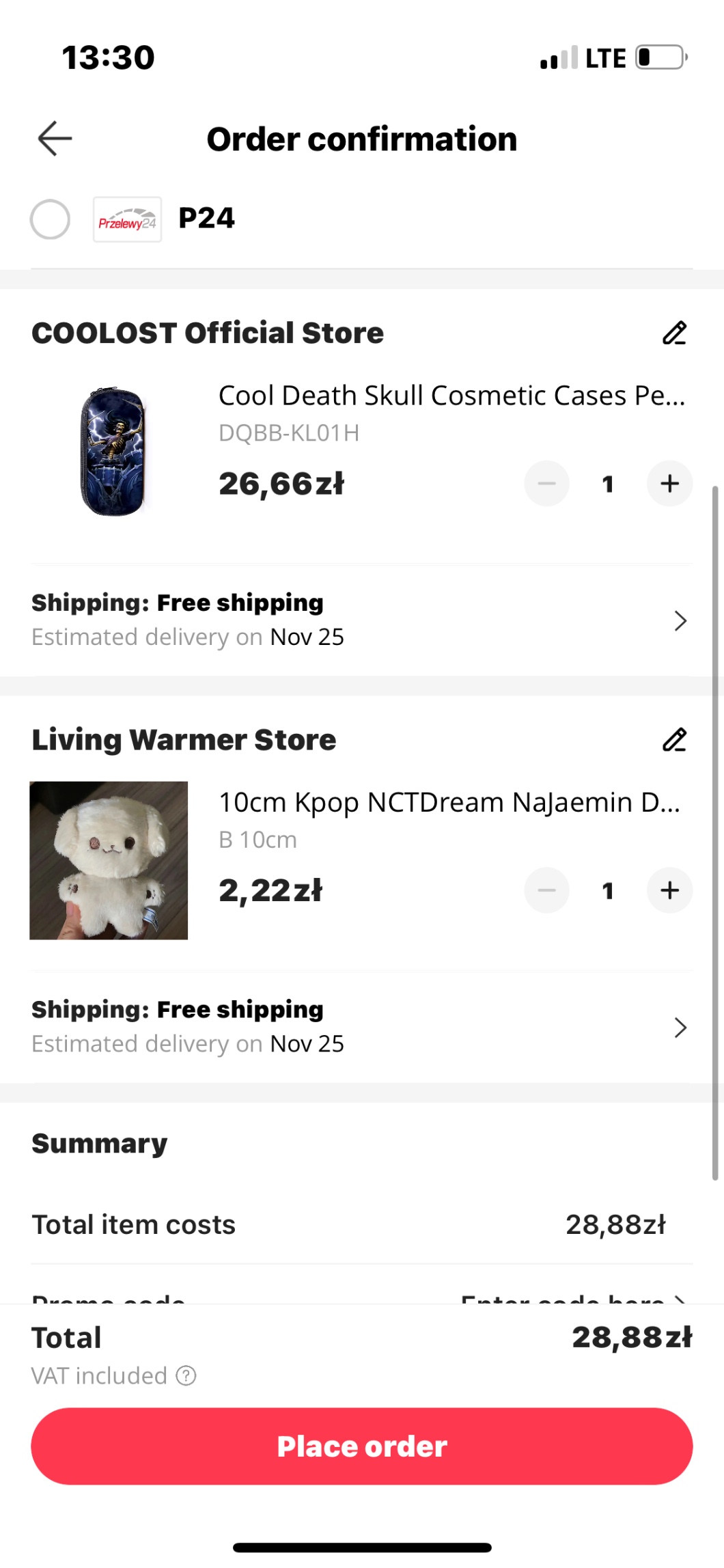Increase the skull cosmetic case quantity
The width and height of the screenshot is (724, 1568).
pos(669,484)
